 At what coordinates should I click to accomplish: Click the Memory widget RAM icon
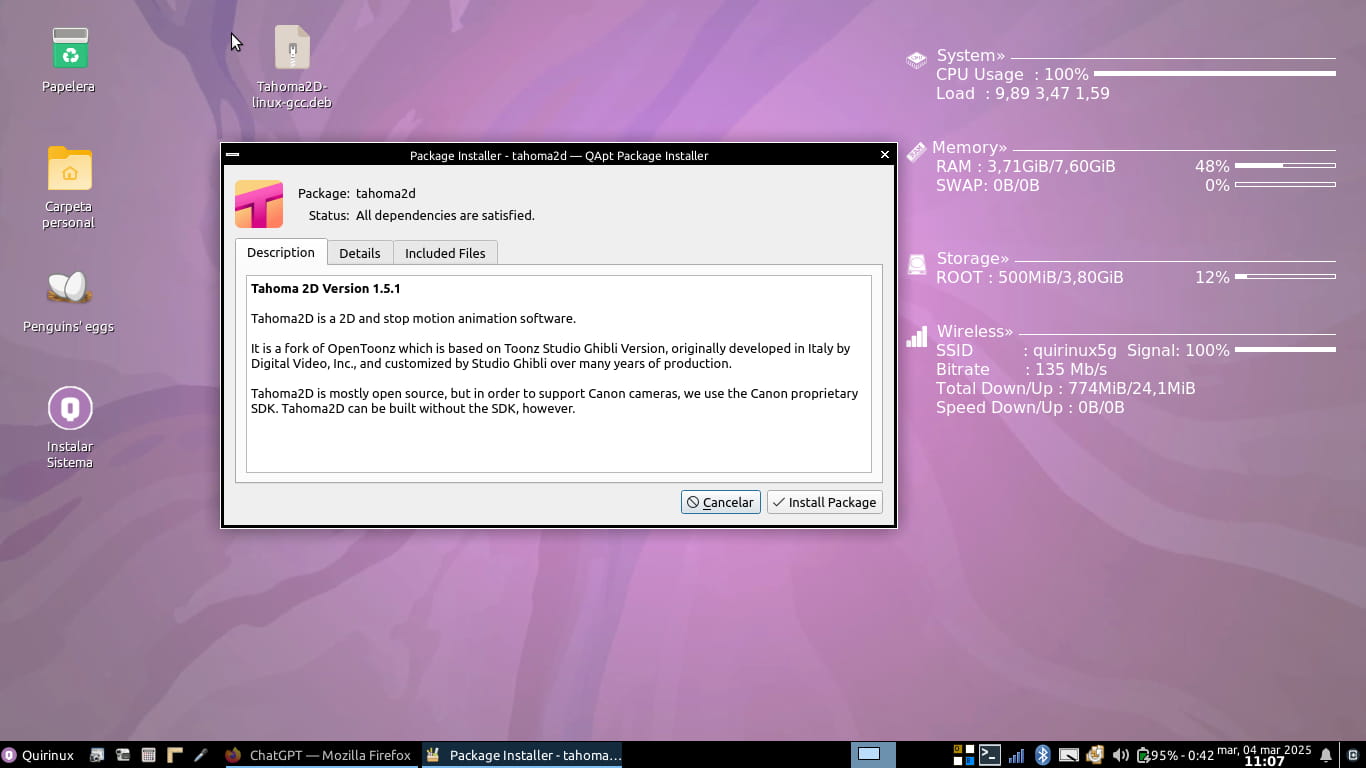(916, 152)
